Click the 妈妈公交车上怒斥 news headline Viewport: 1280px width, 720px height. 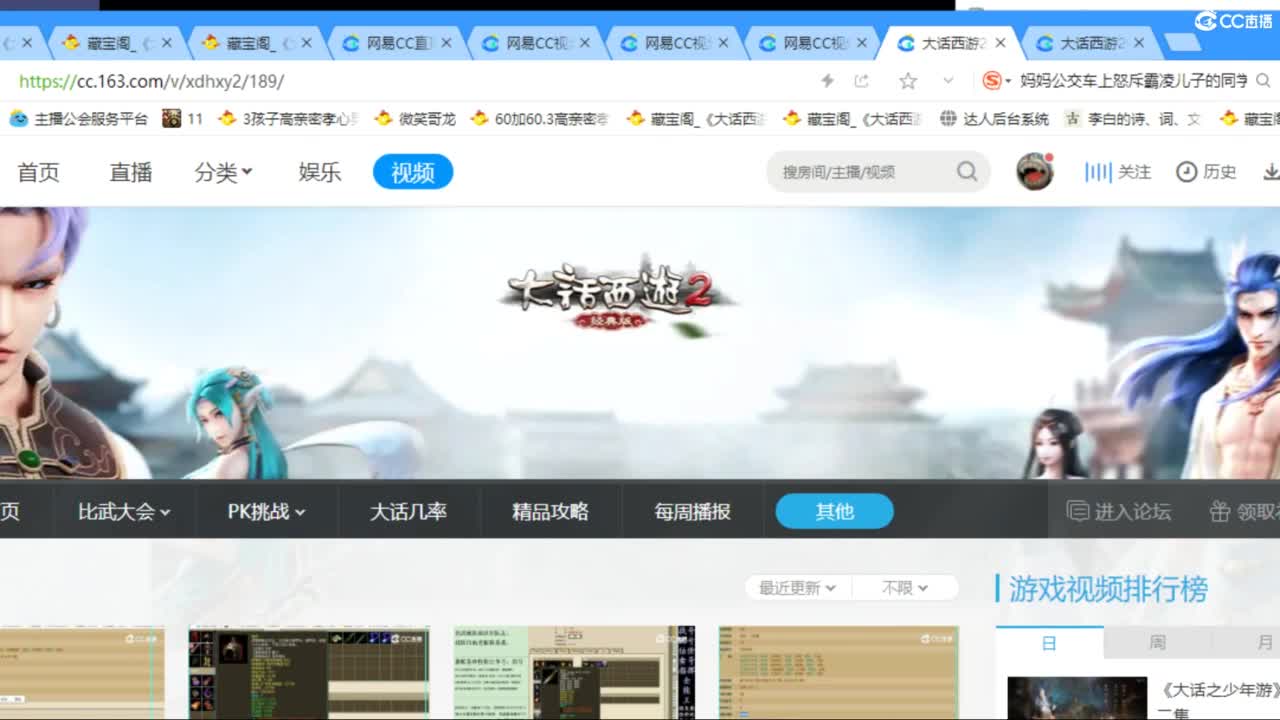(1134, 81)
